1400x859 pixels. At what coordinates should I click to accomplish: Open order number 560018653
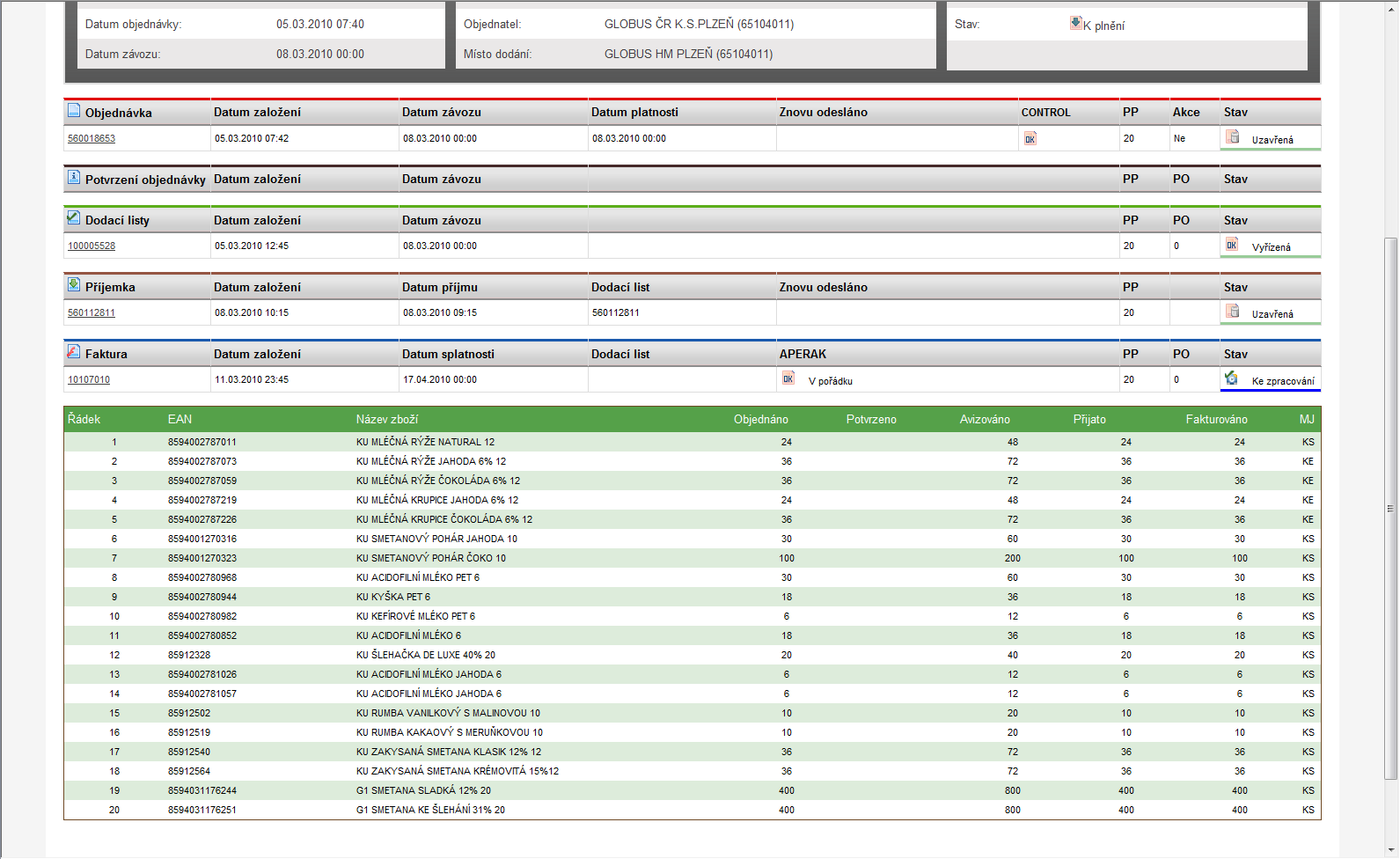pos(92,138)
